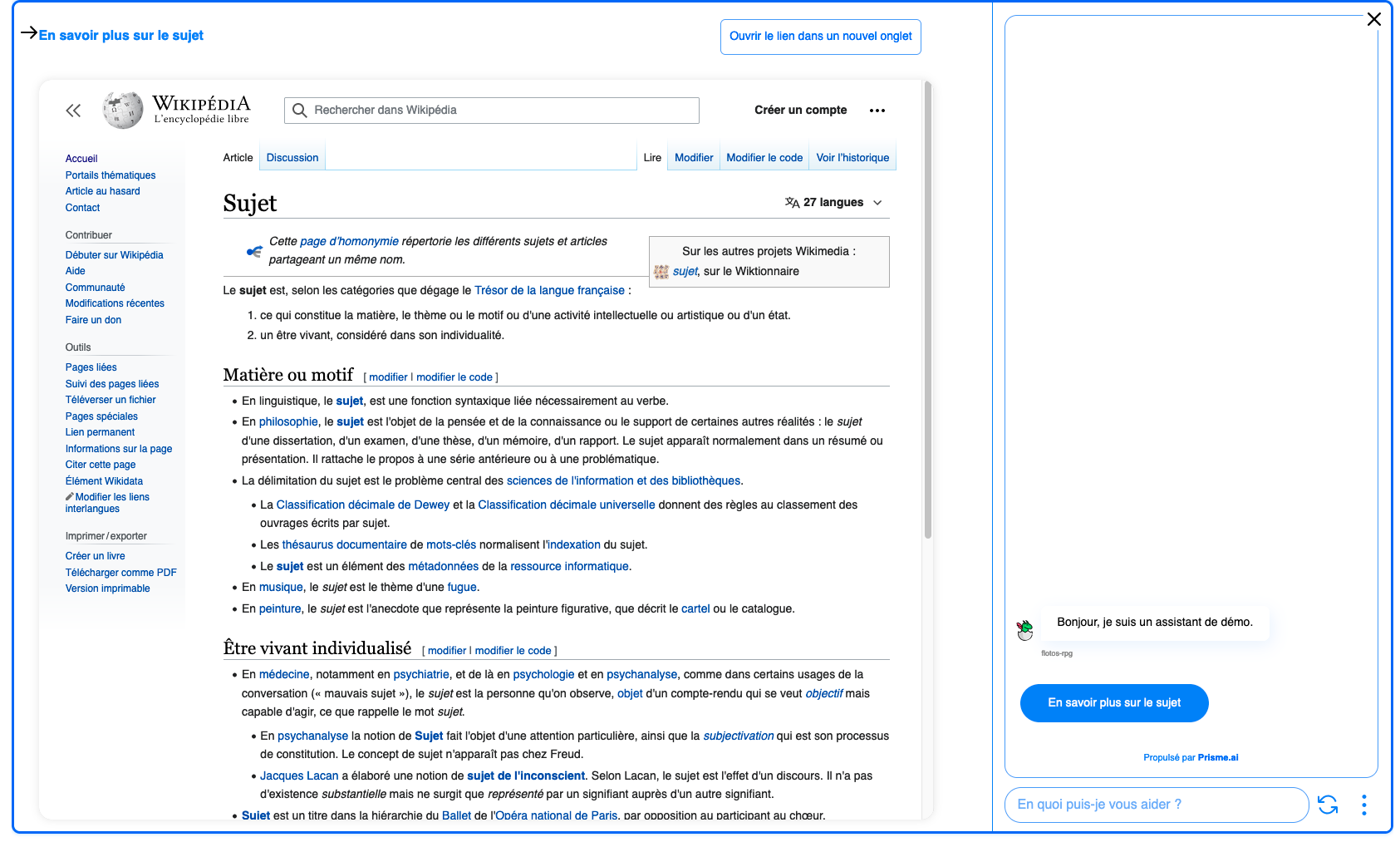Click the Prisme.ai link in chat footer
The width and height of the screenshot is (1400, 842).
(x=1218, y=757)
